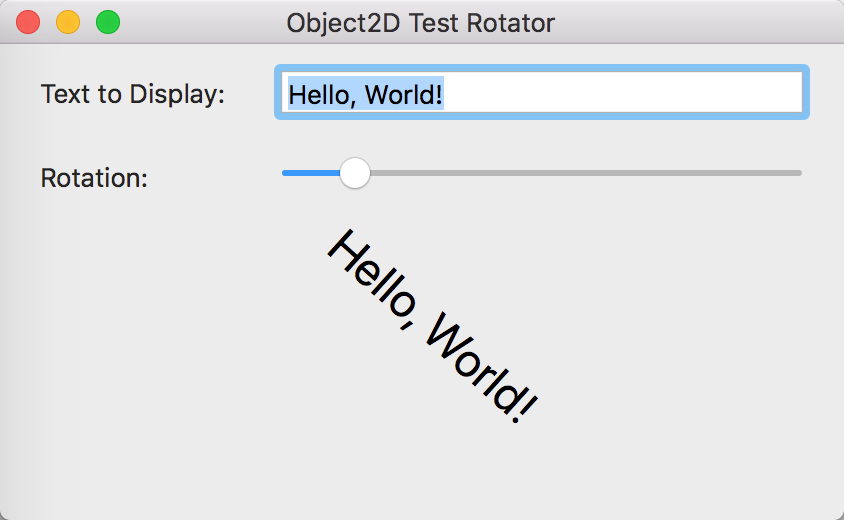Click the green full-screen window button
The image size is (844, 520).
107,22
